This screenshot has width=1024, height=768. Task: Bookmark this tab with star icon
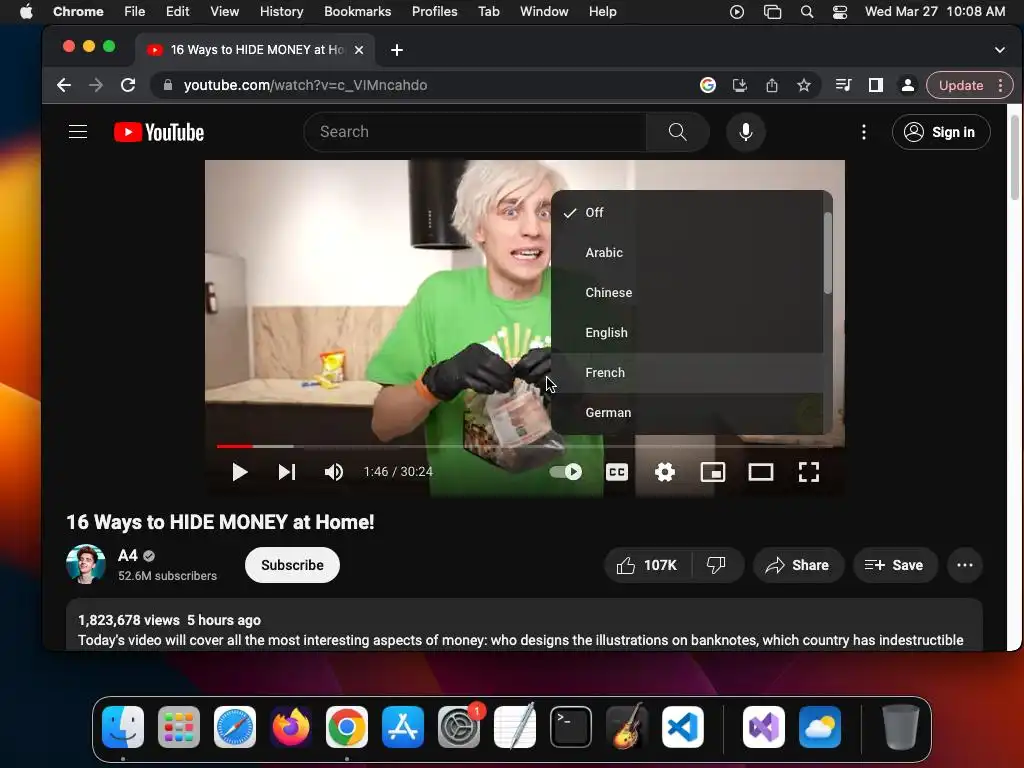tap(804, 85)
